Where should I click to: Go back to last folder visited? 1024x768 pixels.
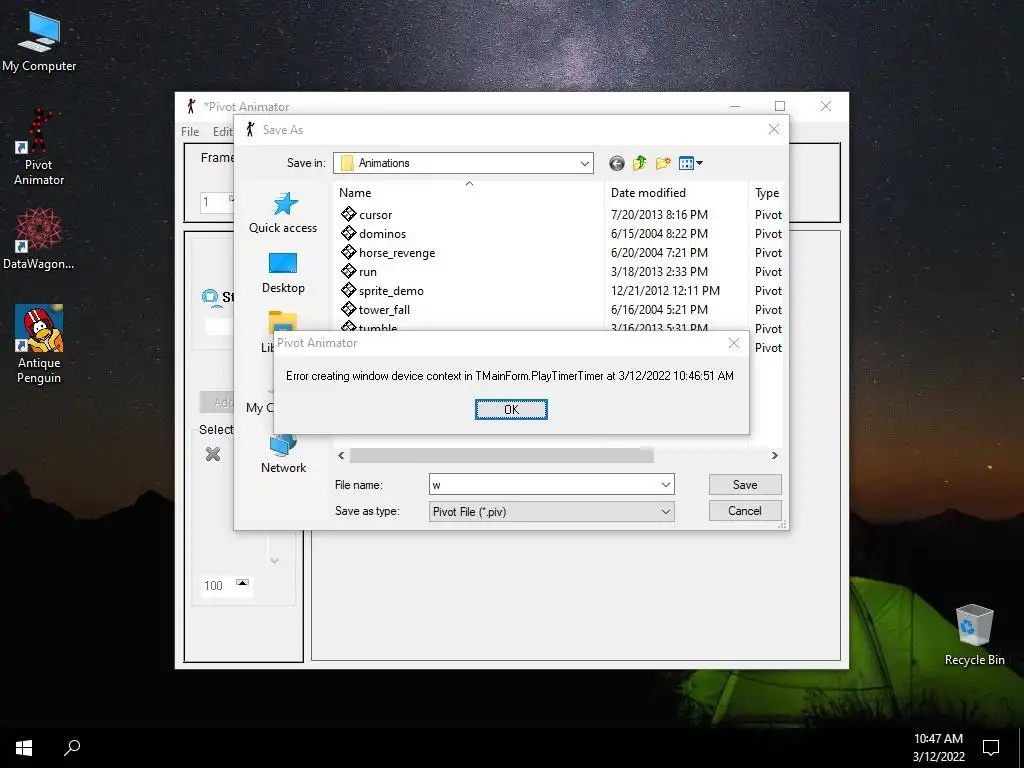pos(616,163)
